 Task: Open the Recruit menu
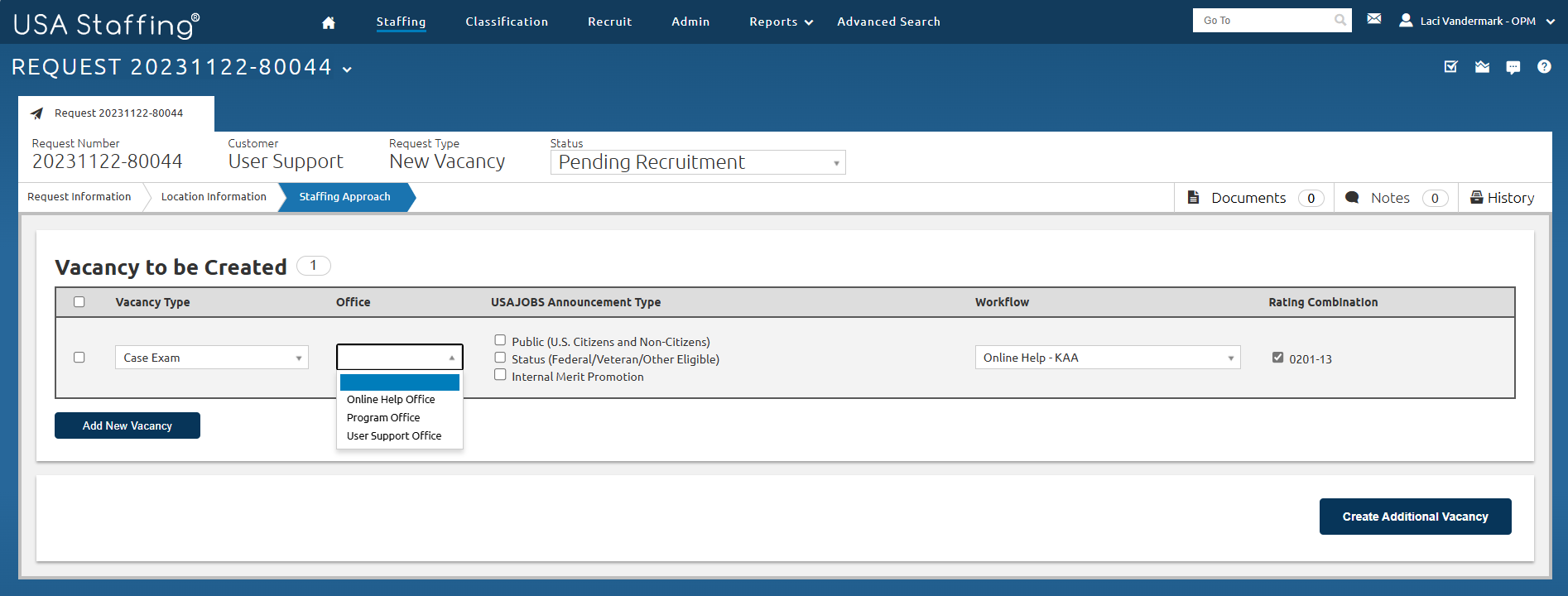coord(610,22)
